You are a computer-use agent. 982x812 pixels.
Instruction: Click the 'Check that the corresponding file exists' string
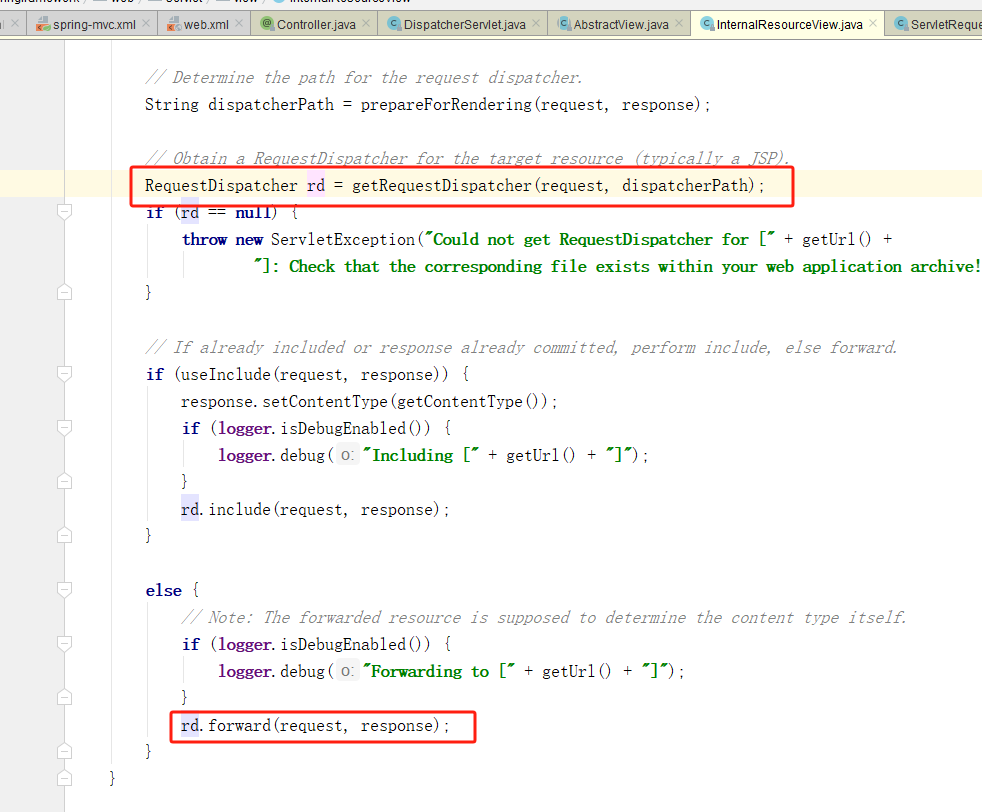tap(616, 267)
